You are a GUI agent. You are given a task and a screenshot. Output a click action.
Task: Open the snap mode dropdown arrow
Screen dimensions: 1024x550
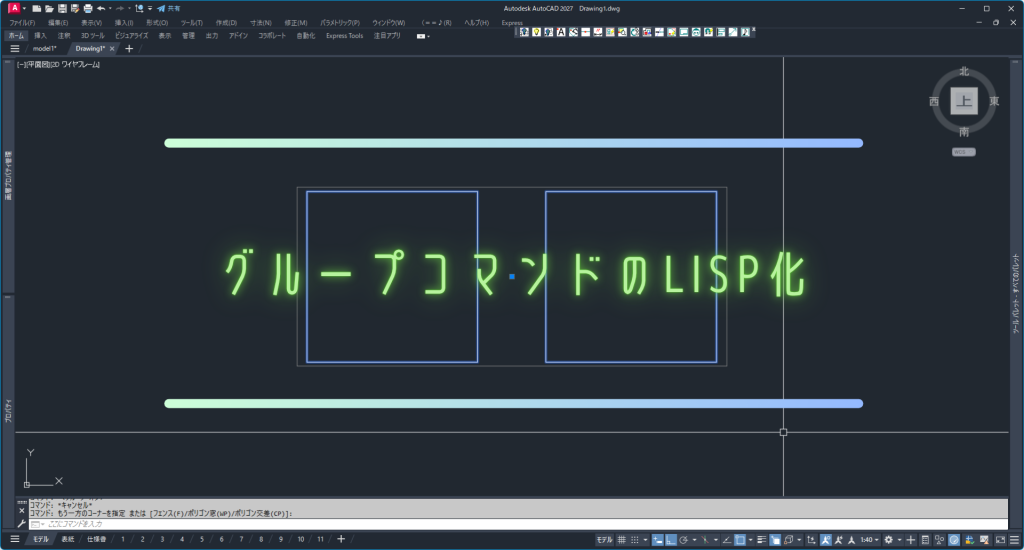(646, 539)
